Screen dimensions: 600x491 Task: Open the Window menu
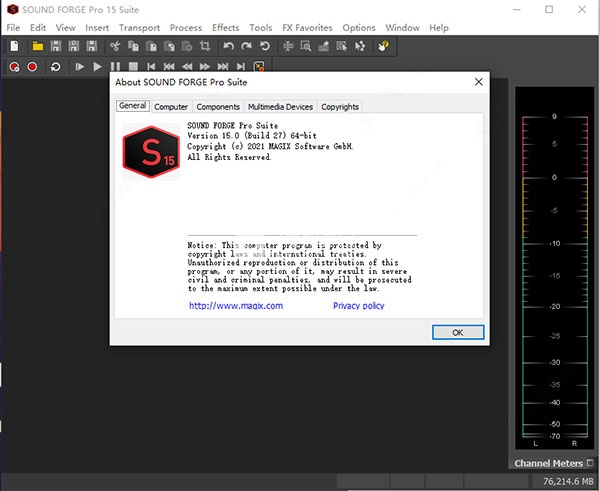pos(402,28)
